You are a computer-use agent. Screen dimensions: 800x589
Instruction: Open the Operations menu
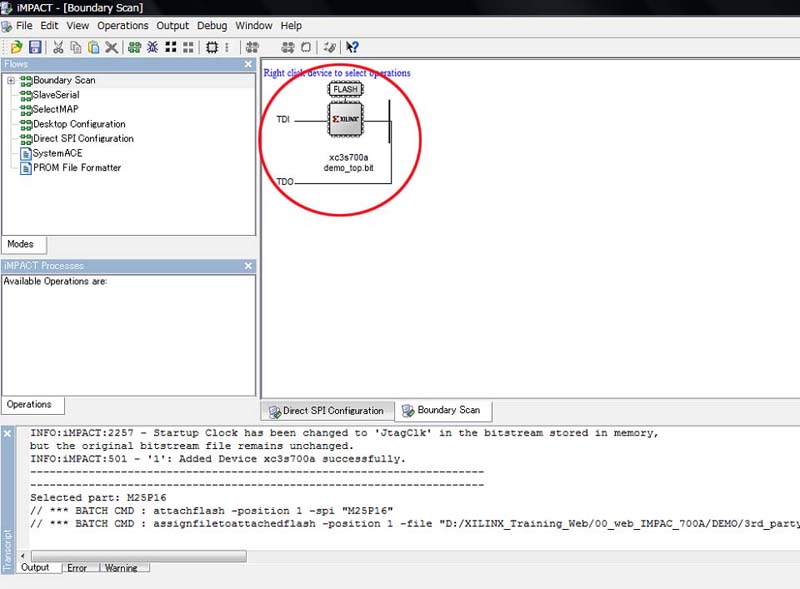tap(123, 26)
